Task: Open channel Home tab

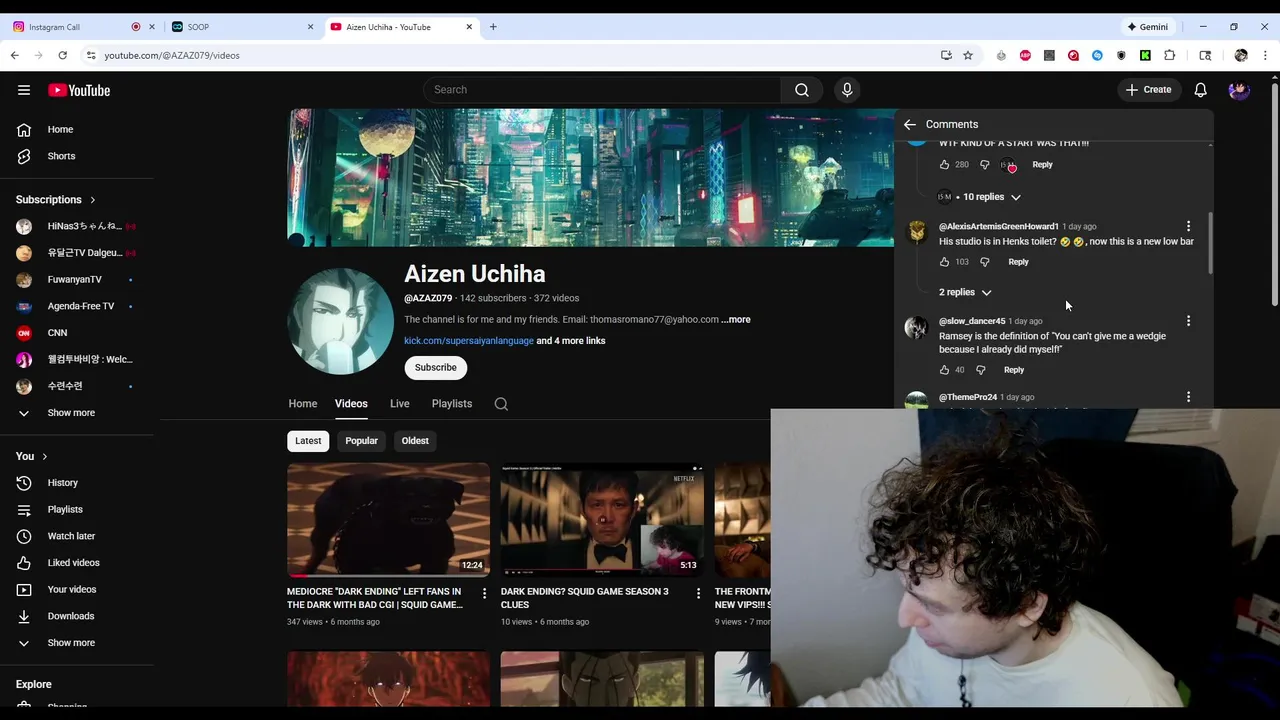Action: point(303,404)
